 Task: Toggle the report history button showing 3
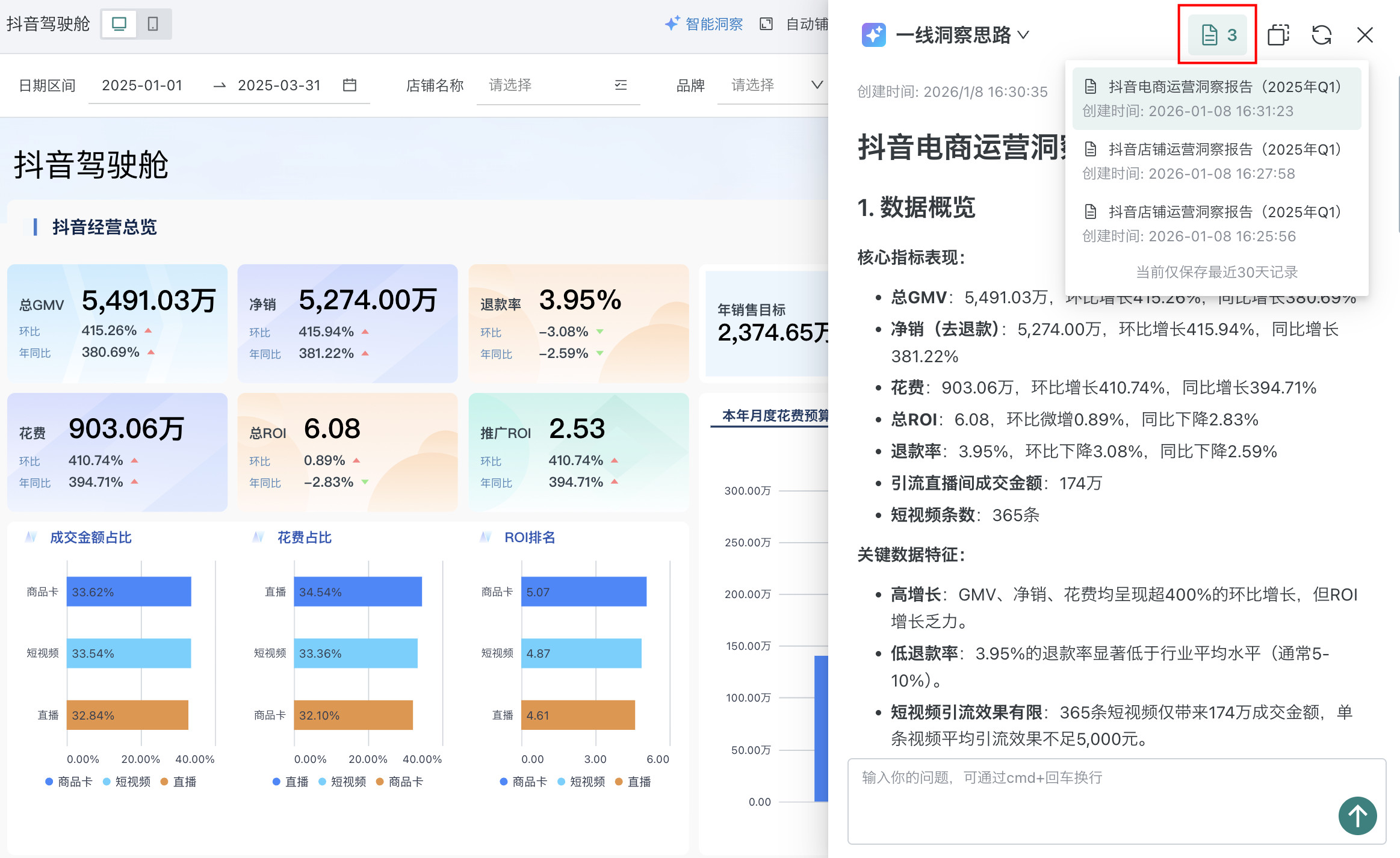pyautogui.click(x=1218, y=35)
